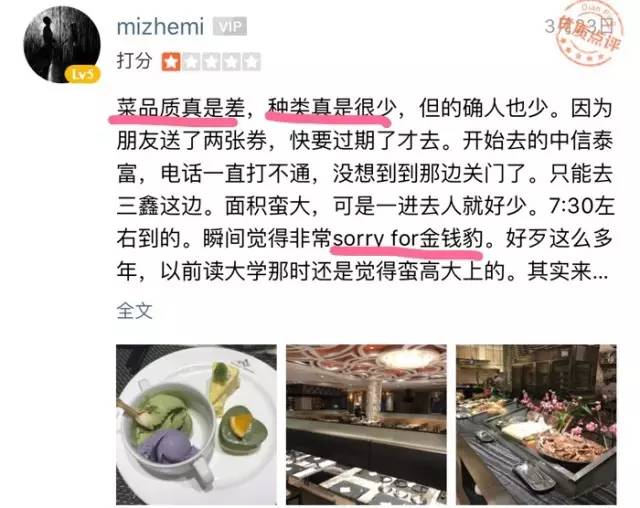640x508 pixels.
Task: Click the VIP badge next to username
Action: click(230, 27)
